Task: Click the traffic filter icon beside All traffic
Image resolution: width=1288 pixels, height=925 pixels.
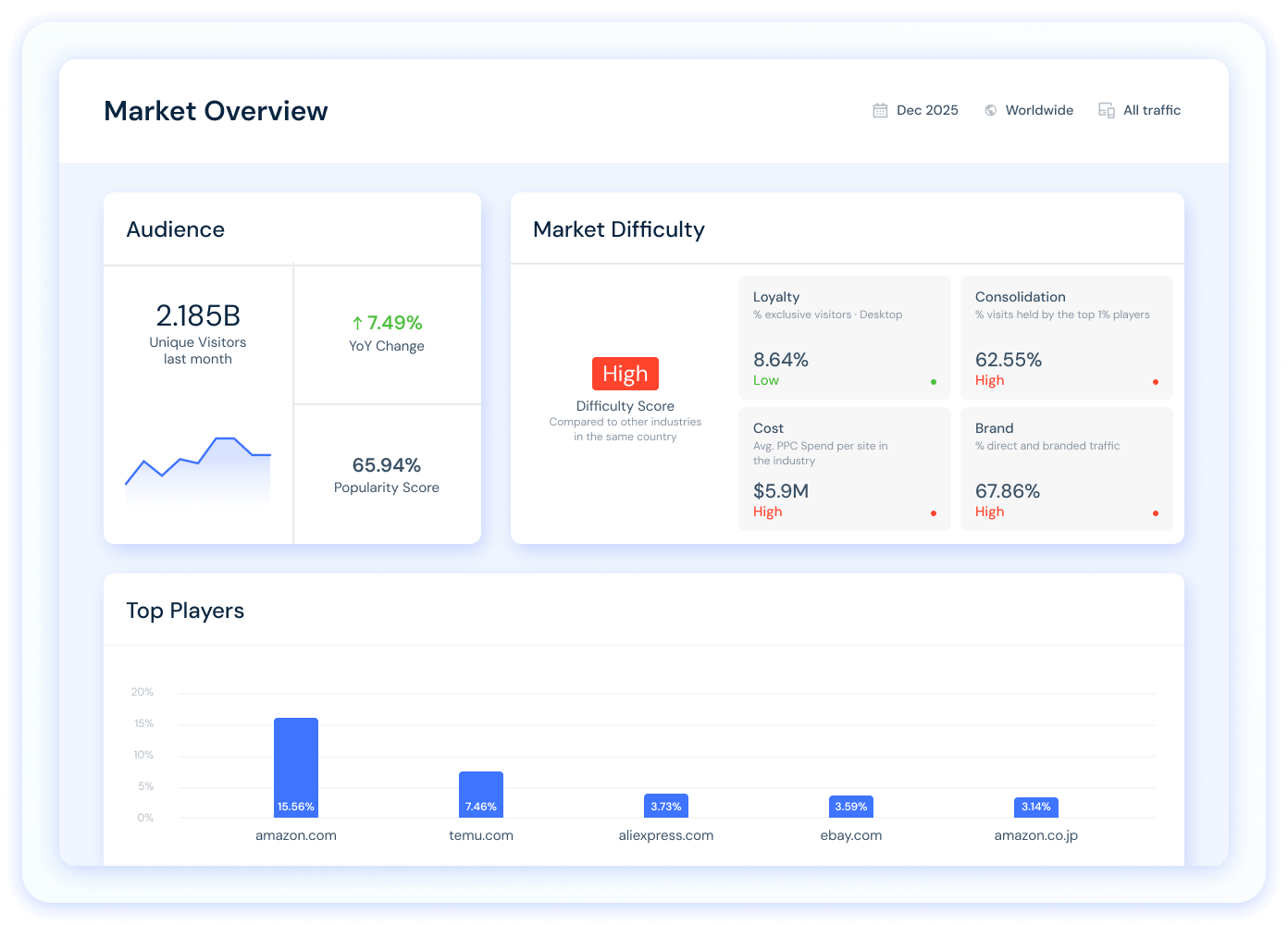Action: coord(1106,109)
